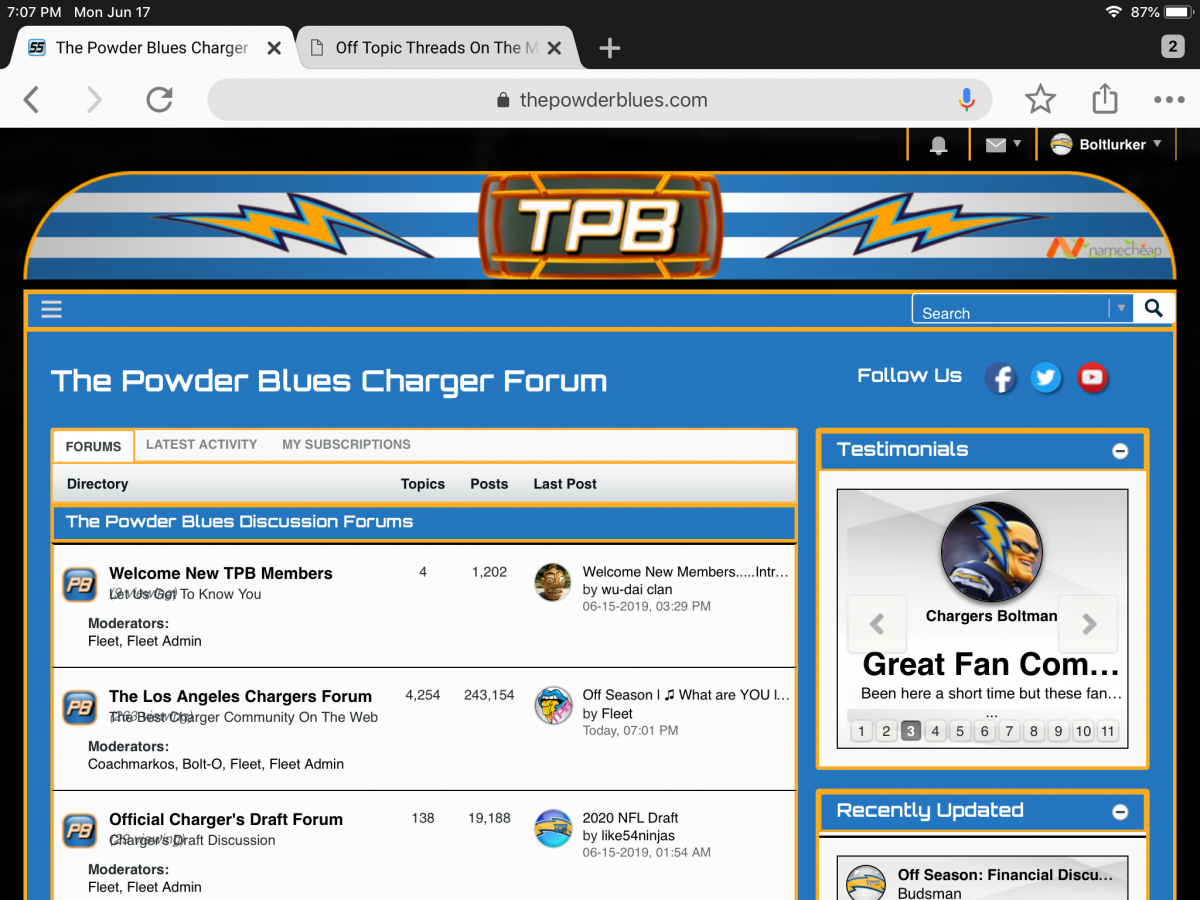Jump to testimonial page 7

(1009, 731)
